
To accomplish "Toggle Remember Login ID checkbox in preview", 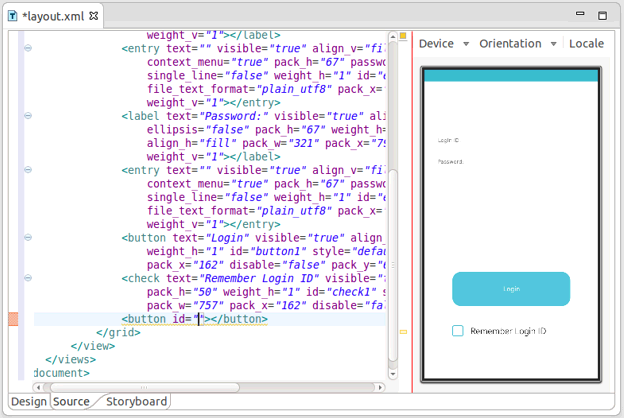I will click(x=458, y=331).
